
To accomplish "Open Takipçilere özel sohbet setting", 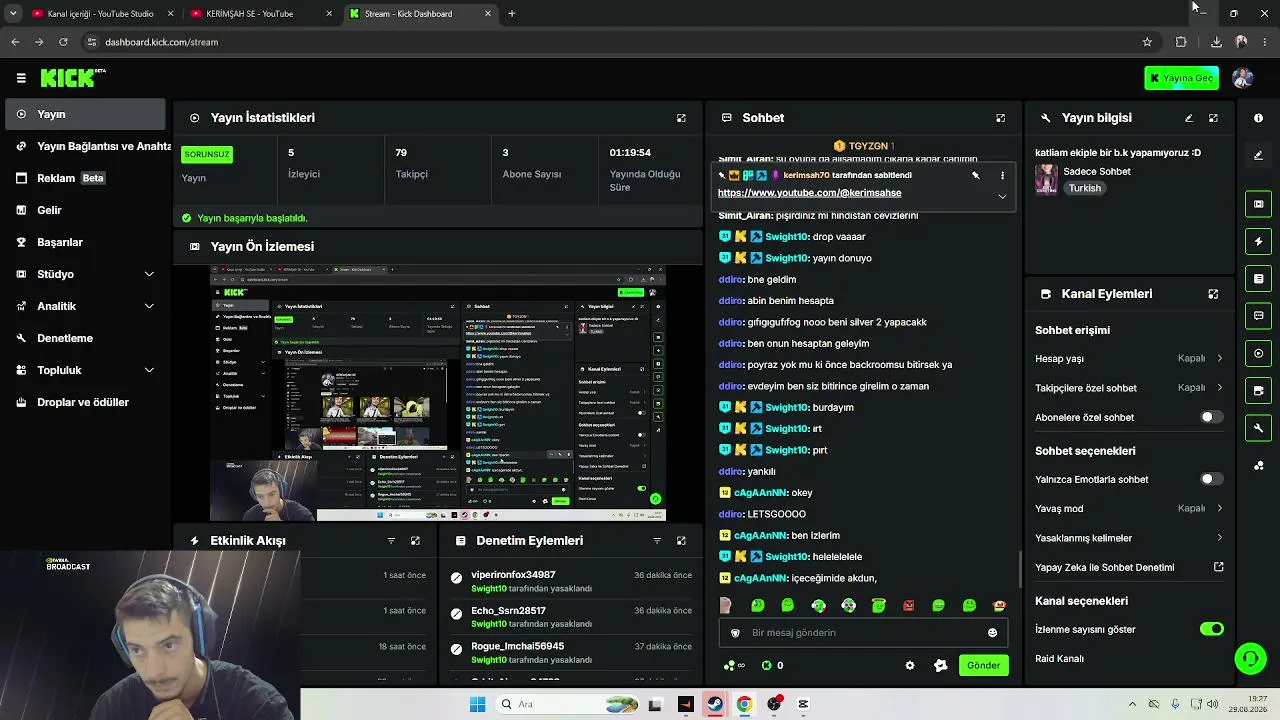I will [x=1129, y=388].
